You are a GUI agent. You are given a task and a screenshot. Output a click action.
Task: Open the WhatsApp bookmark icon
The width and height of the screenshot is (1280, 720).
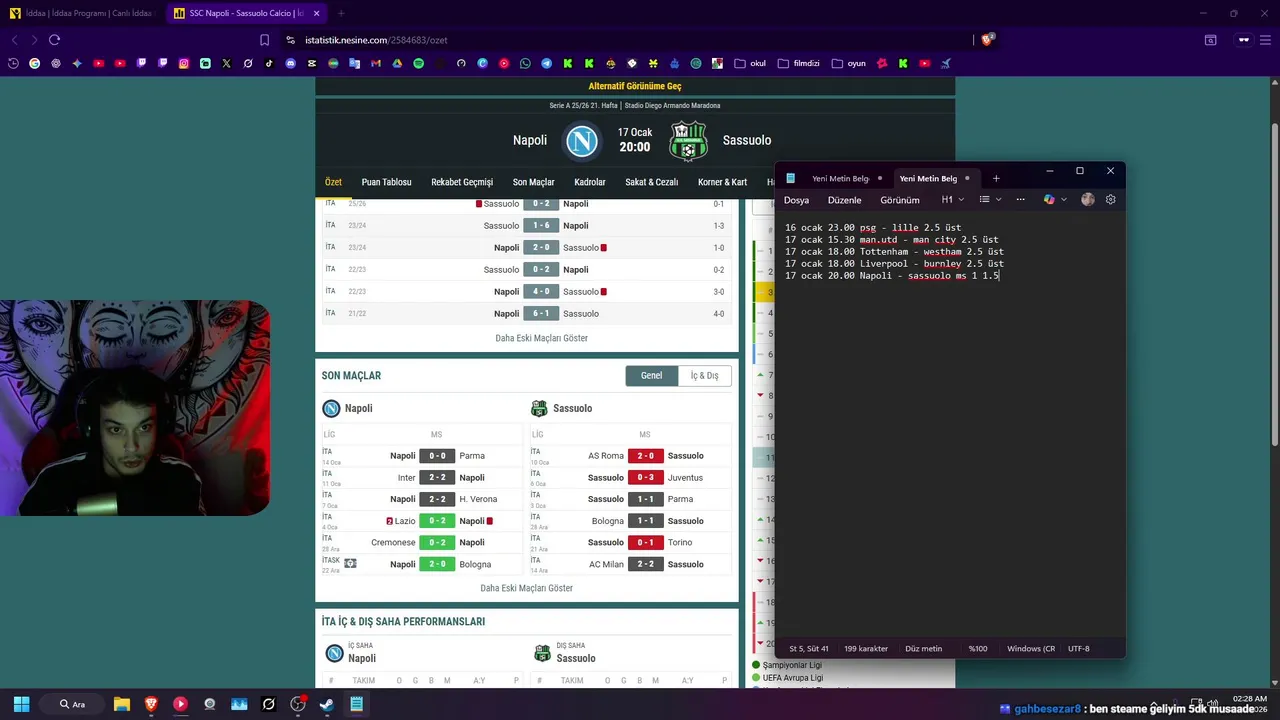point(525,63)
